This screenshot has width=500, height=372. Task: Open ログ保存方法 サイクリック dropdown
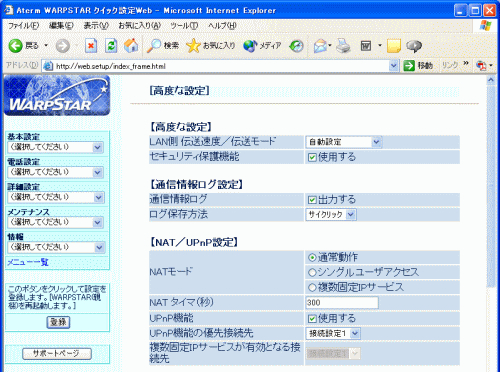pyautogui.click(x=331, y=215)
